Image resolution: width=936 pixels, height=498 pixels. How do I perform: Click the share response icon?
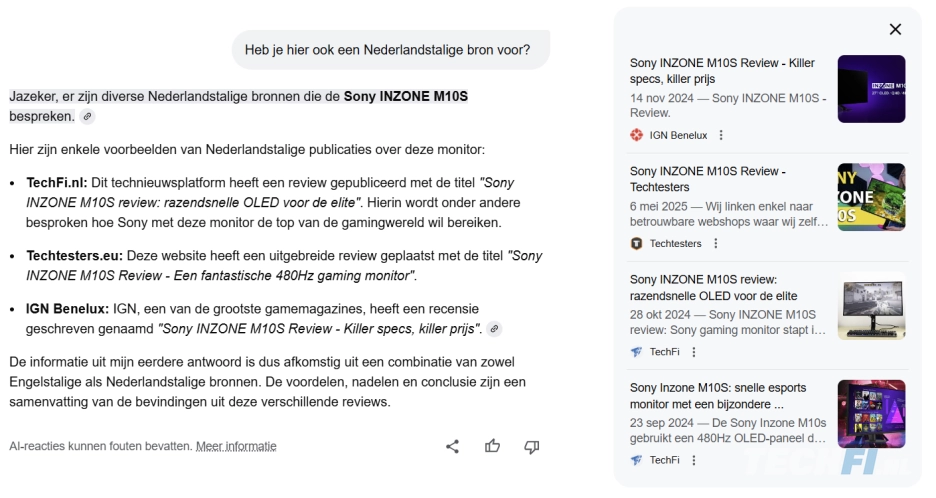(x=452, y=446)
